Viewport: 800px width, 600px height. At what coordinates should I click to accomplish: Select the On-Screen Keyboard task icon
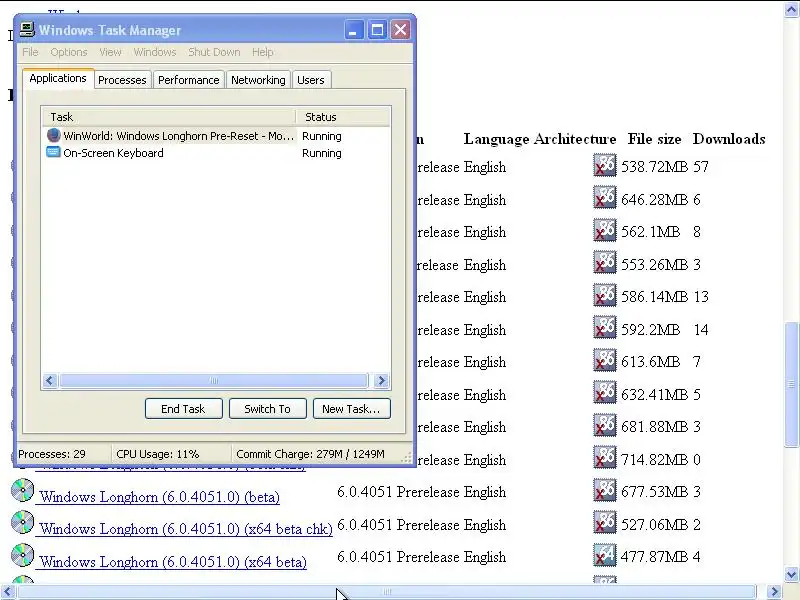point(54,152)
